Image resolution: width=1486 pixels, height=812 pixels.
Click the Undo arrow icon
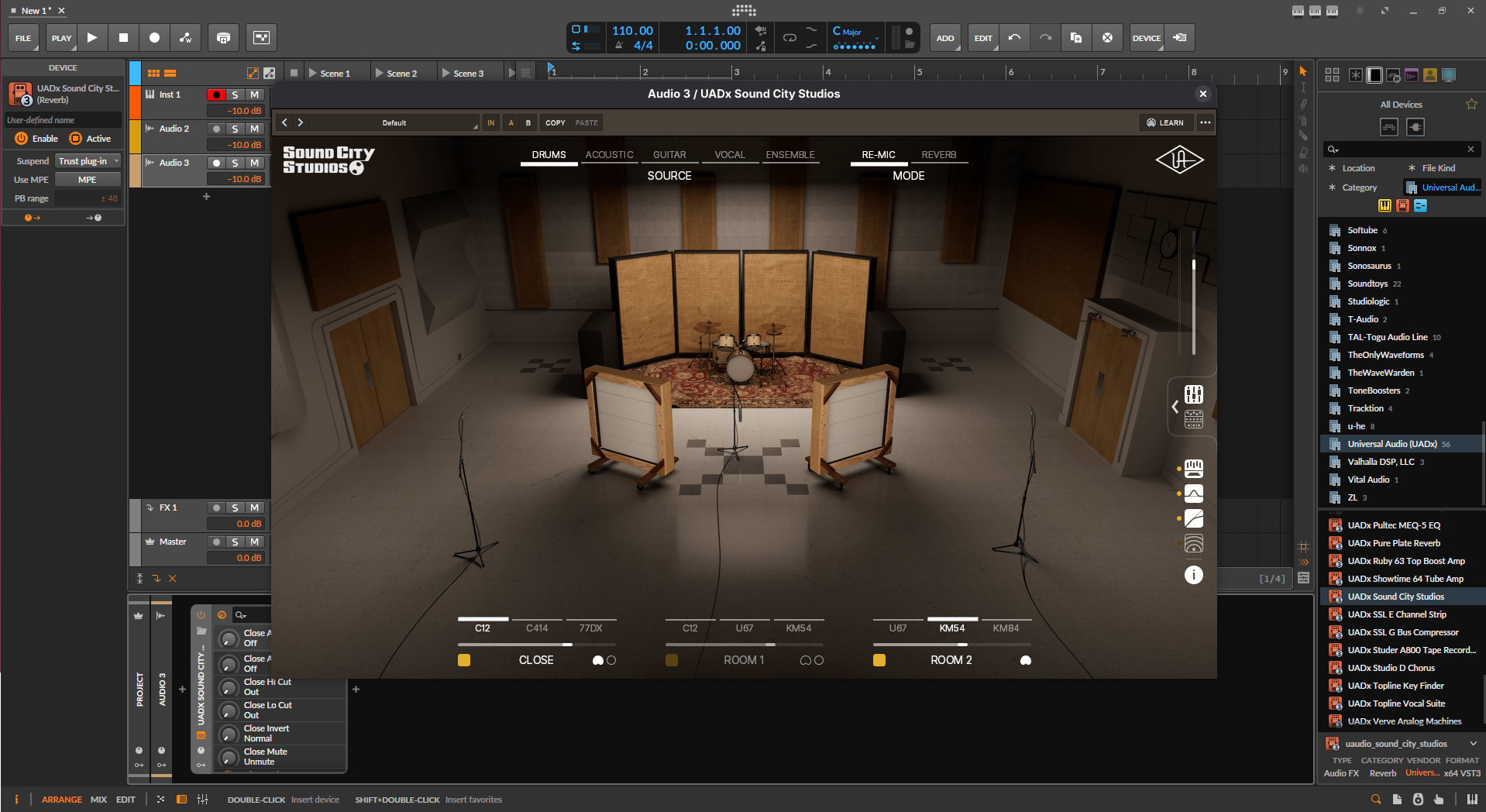tap(1014, 37)
